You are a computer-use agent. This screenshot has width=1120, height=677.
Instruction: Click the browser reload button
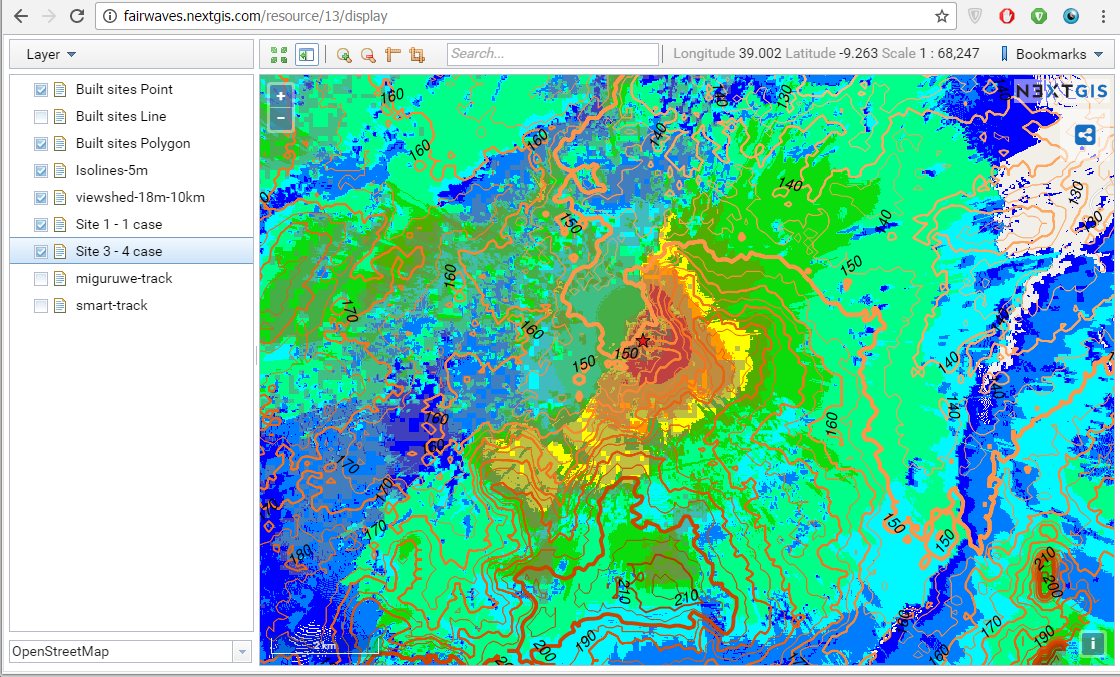click(x=77, y=16)
